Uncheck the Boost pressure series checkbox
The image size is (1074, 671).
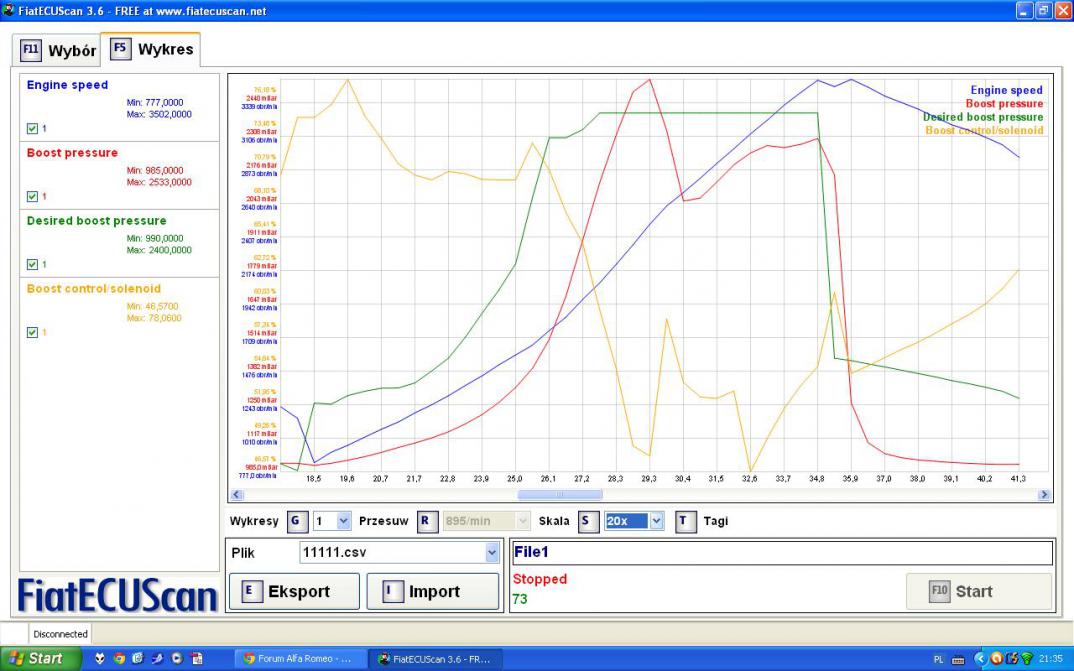coord(32,197)
